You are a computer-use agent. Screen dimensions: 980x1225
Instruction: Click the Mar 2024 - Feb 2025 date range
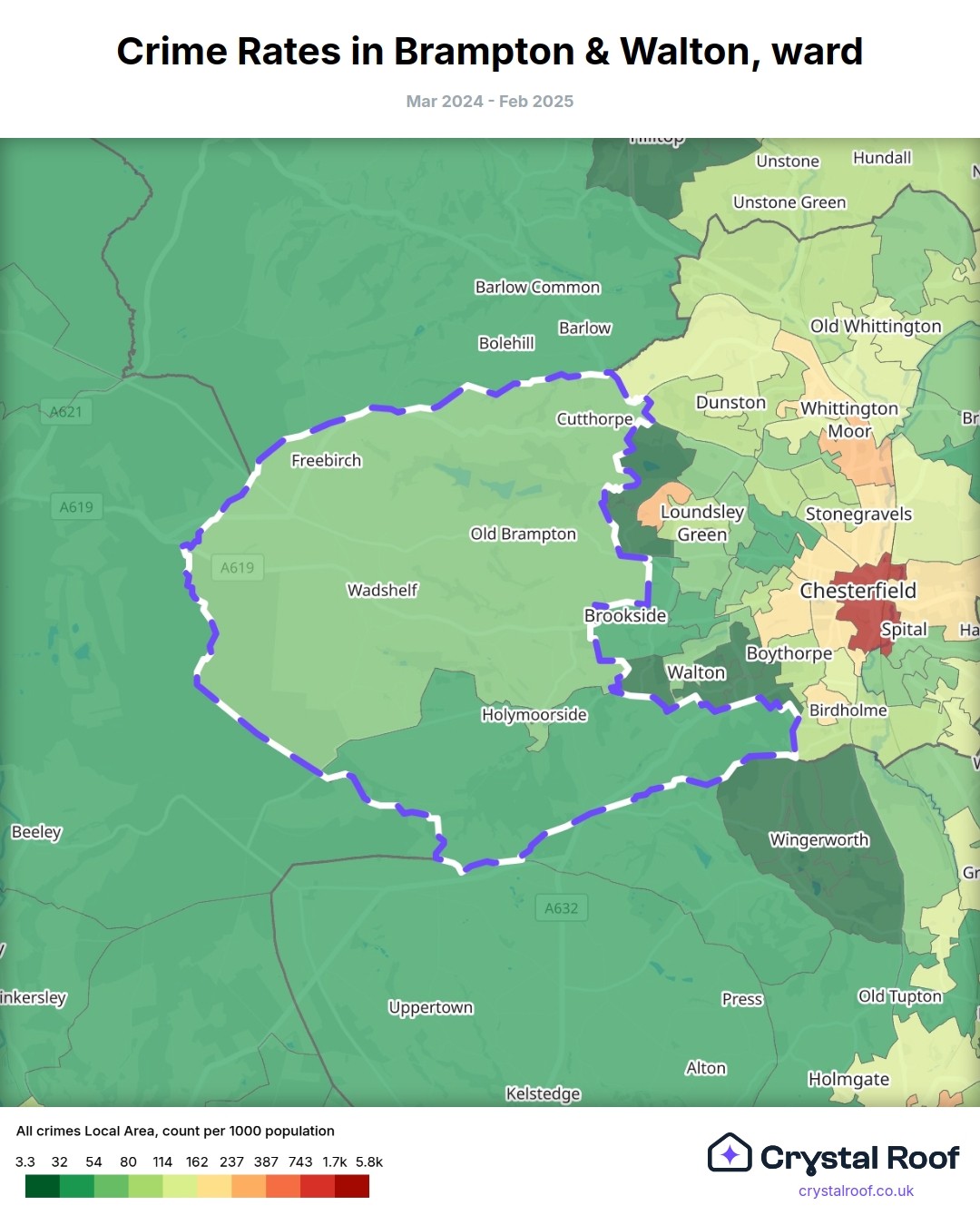(x=490, y=102)
